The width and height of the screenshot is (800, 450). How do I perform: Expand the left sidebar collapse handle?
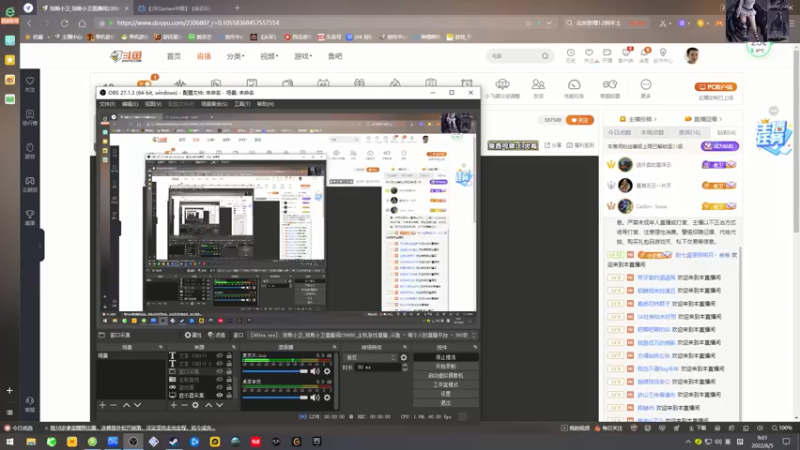coord(40,246)
